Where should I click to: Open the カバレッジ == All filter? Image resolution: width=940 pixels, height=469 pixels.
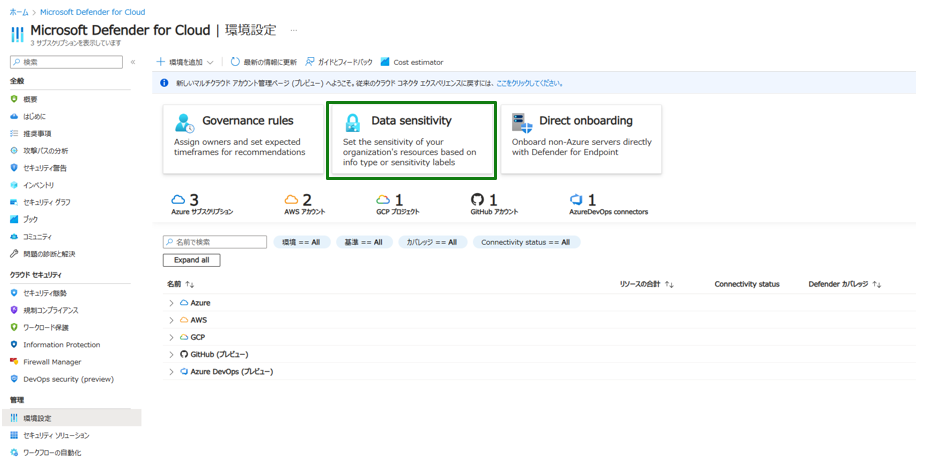coord(432,242)
